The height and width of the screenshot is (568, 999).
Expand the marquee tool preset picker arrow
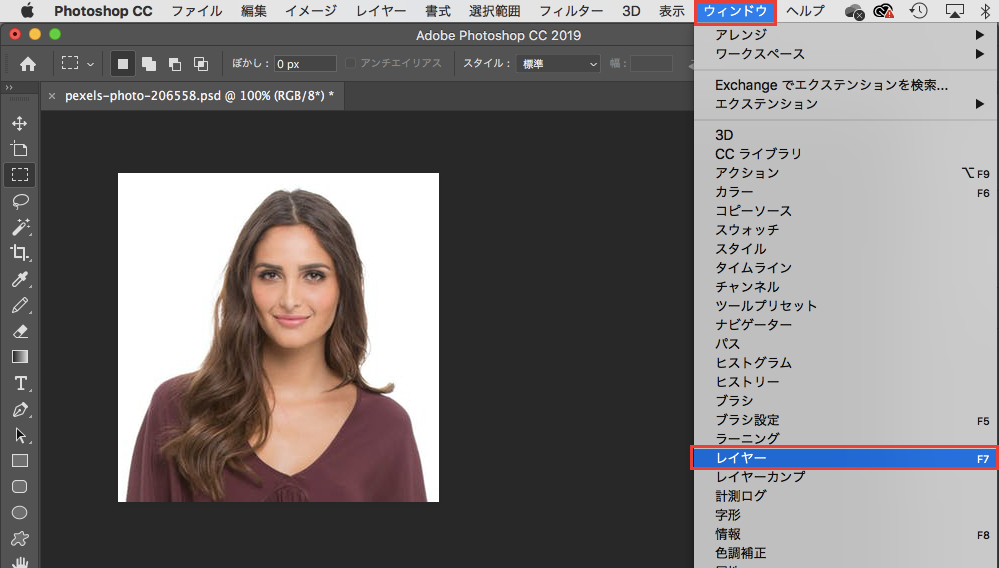coord(91,64)
